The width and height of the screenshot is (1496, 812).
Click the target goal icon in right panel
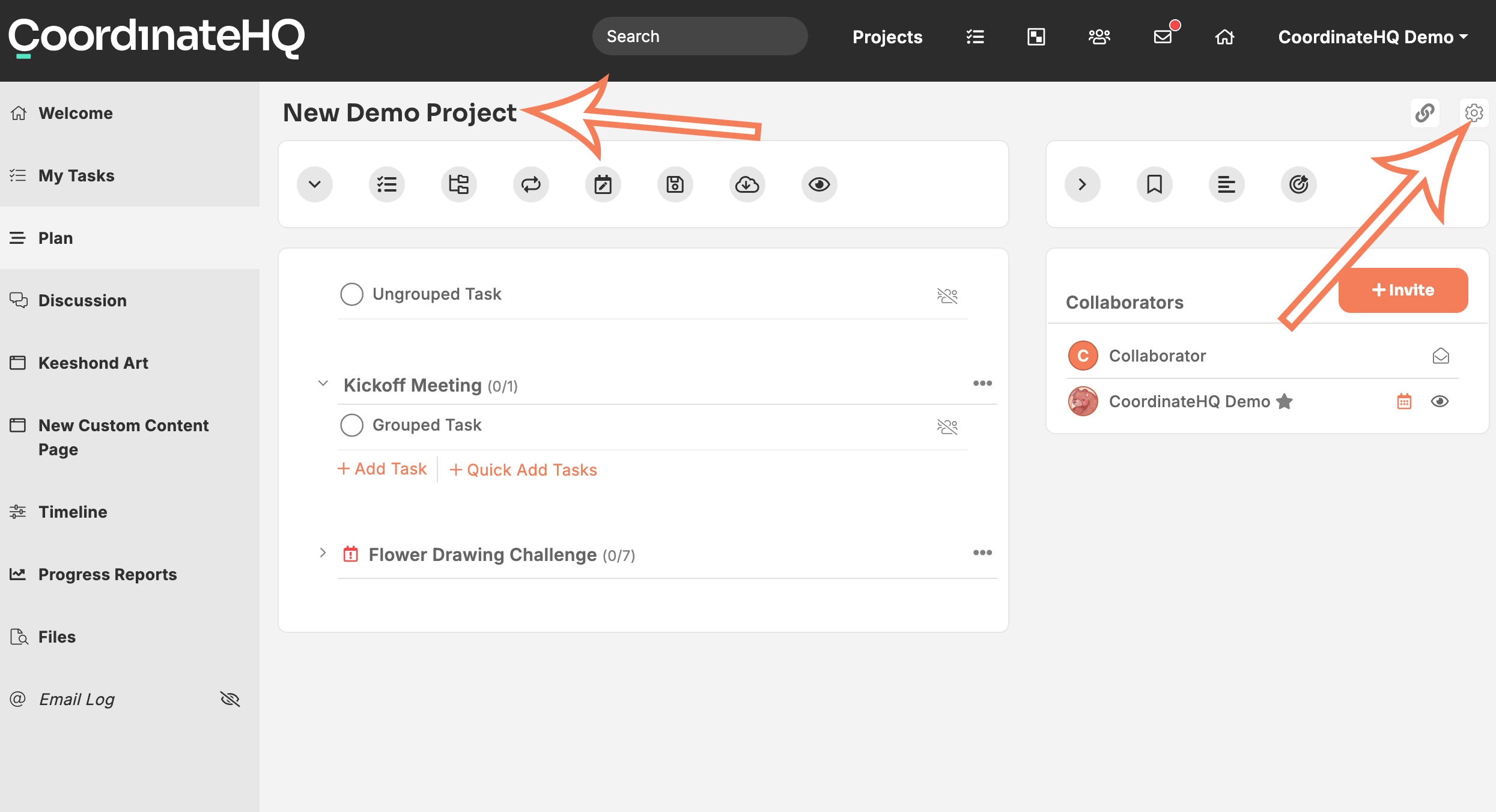click(x=1299, y=184)
